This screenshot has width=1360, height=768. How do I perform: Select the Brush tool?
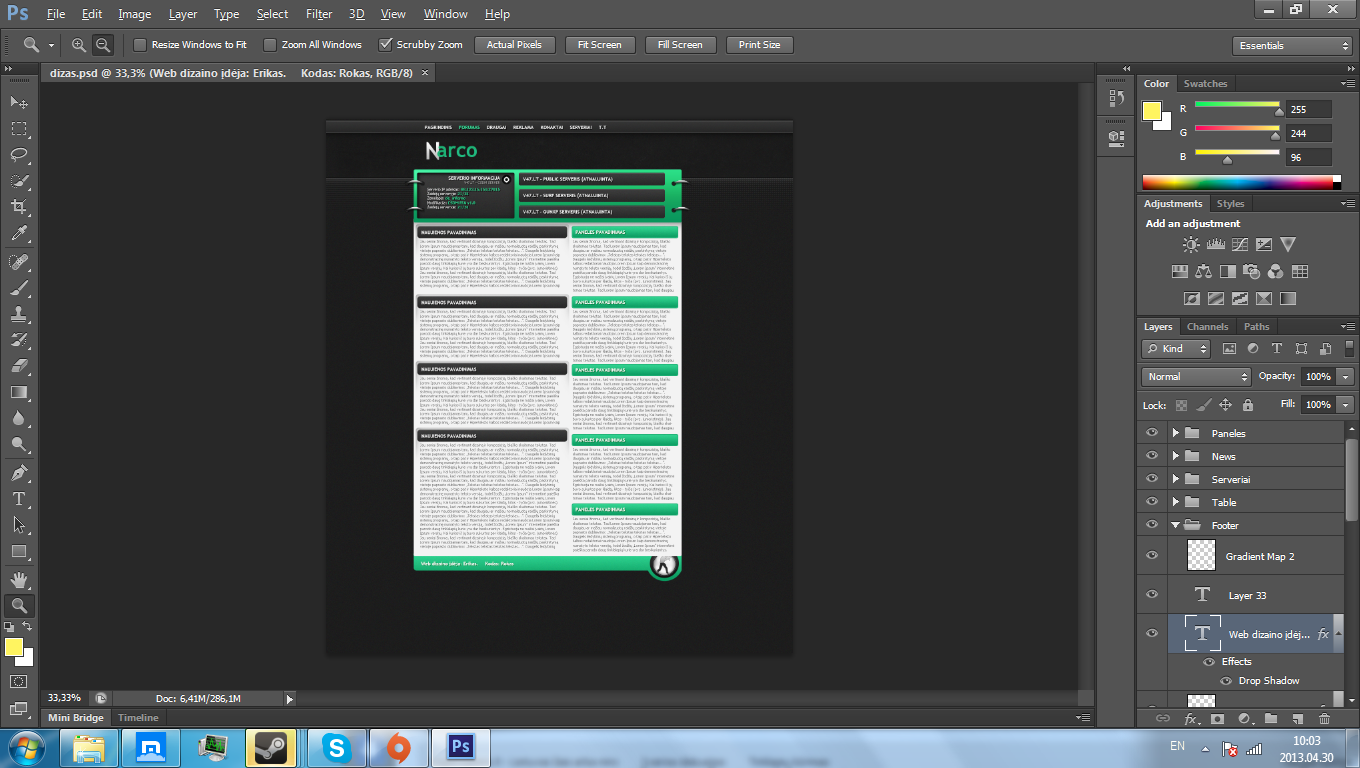pyautogui.click(x=19, y=288)
